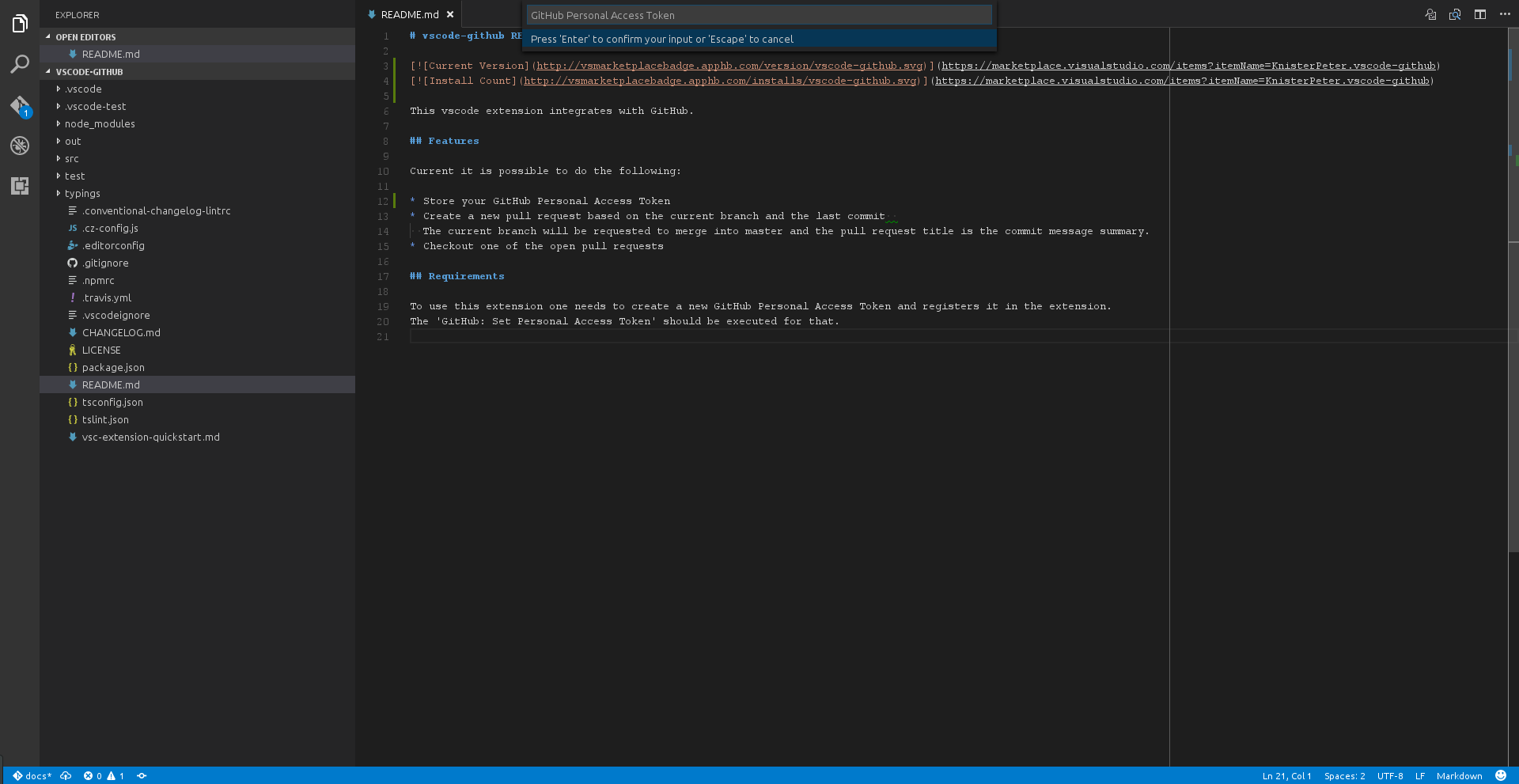Click the Ln 21, Col 1 status indicator
Screen dimensions: 1519x784
[1286, 776]
